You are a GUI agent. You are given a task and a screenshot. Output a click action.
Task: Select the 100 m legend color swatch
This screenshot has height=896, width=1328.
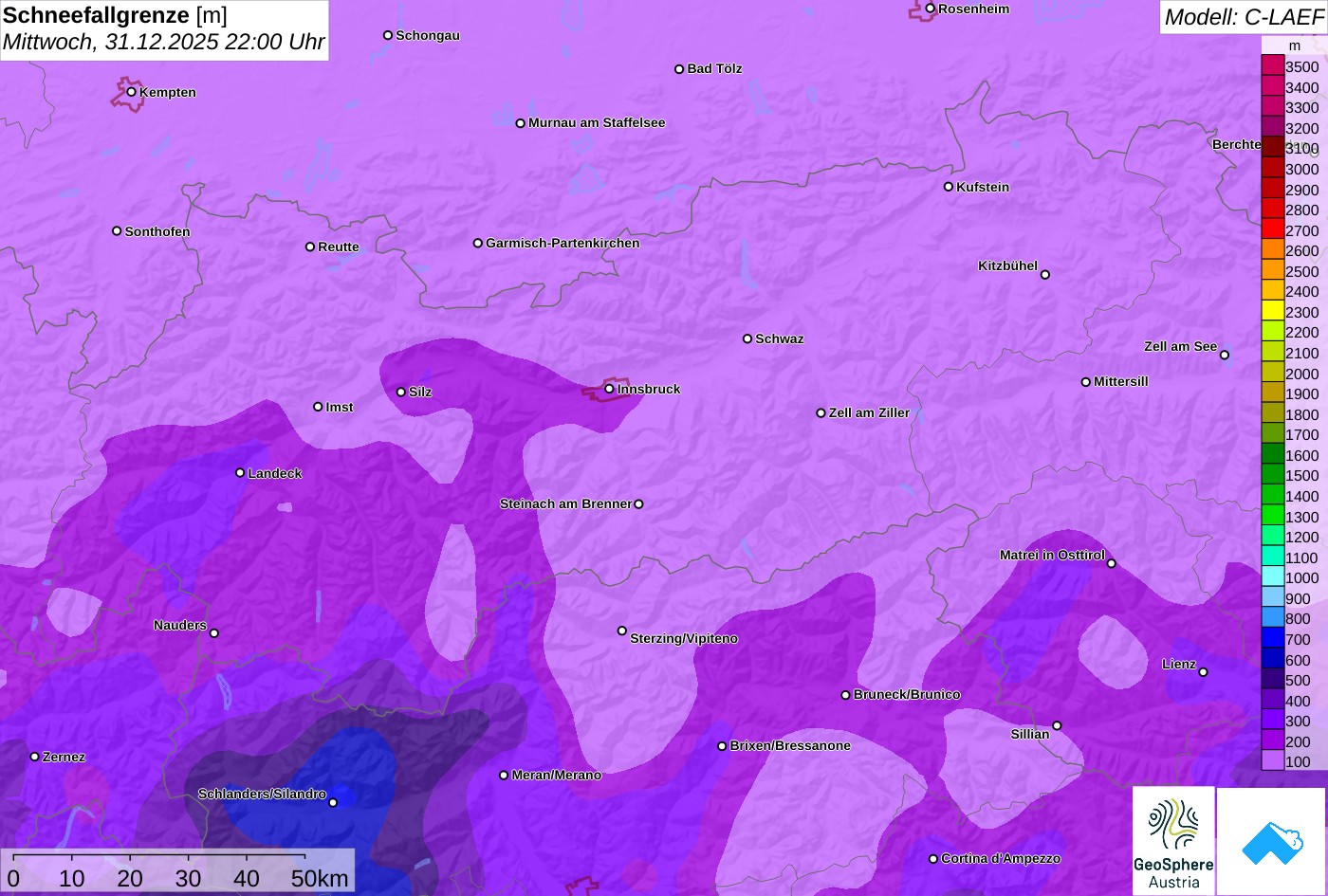tap(1272, 760)
